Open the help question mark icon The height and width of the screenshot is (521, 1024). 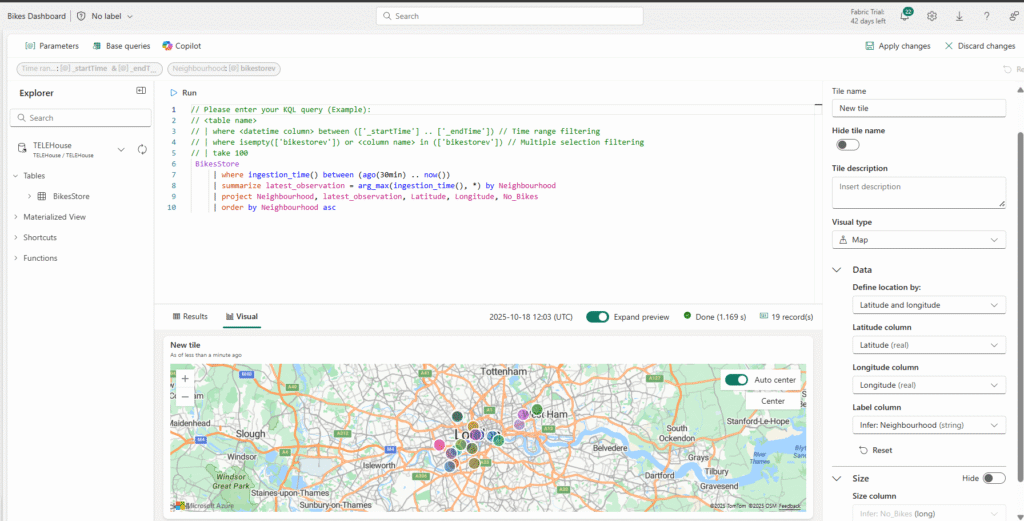click(987, 16)
